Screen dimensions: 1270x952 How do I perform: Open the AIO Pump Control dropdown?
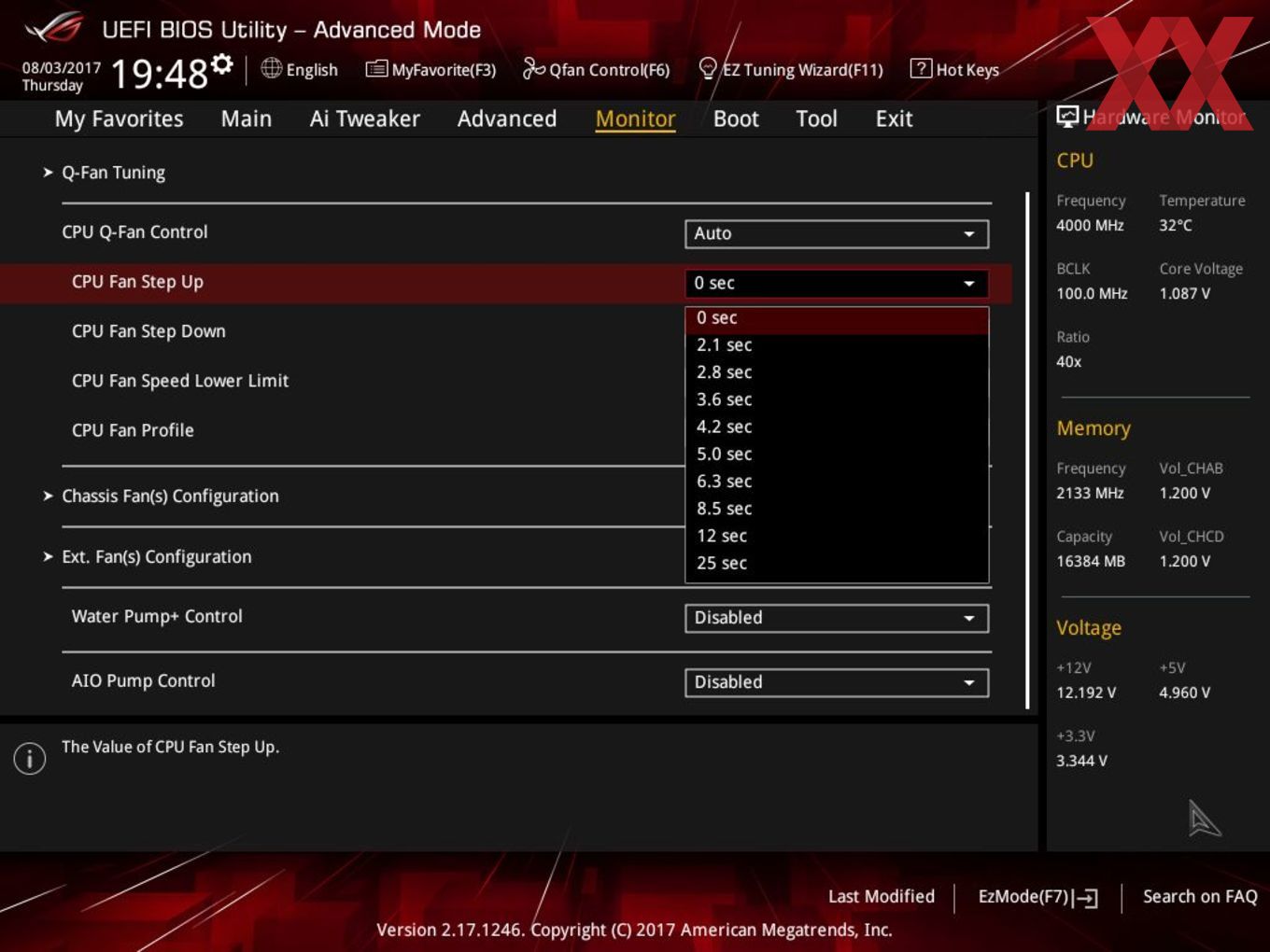[x=837, y=682]
